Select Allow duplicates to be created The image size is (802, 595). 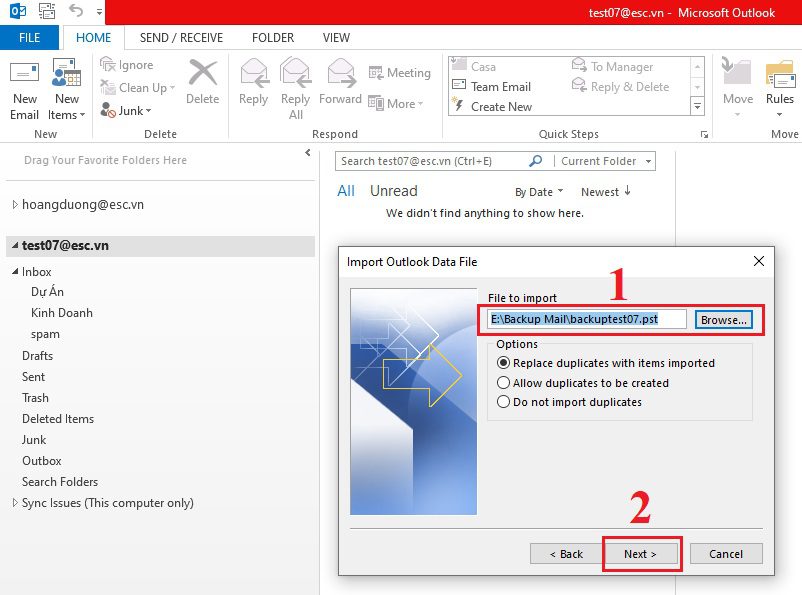[x=583, y=383]
